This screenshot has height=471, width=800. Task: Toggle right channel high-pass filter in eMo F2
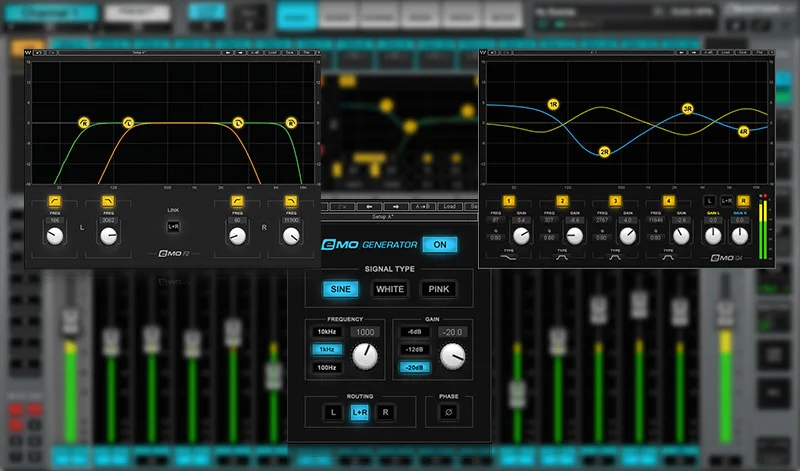pyautogui.click(x=237, y=201)
